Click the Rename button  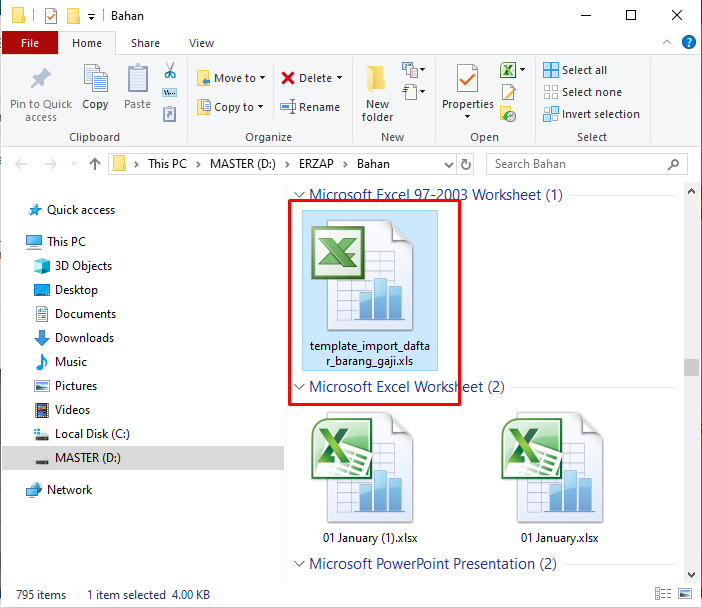310,107
